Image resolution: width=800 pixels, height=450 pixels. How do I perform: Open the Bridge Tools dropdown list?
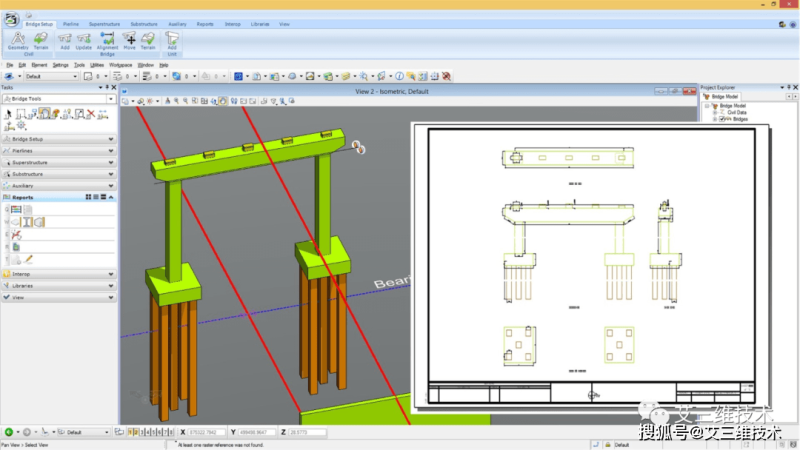tap(112, 99)
